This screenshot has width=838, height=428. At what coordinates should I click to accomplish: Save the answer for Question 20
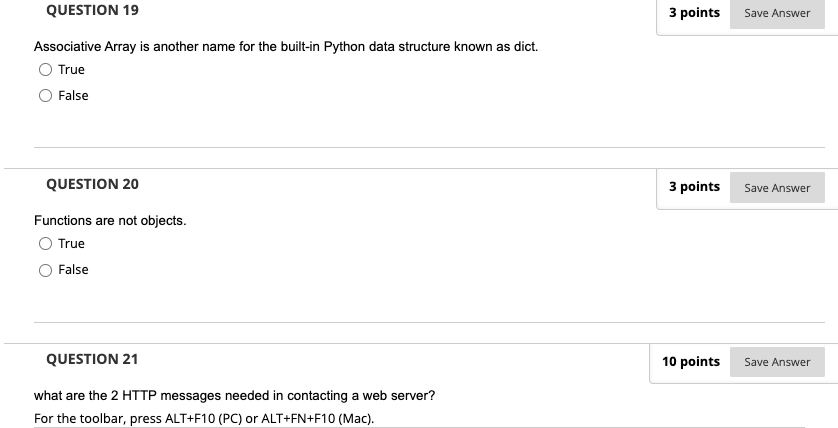[777, 188]
